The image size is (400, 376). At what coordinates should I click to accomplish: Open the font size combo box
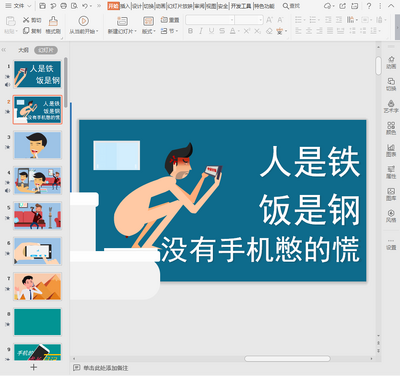pyautogui.click(x=249, y=20)
